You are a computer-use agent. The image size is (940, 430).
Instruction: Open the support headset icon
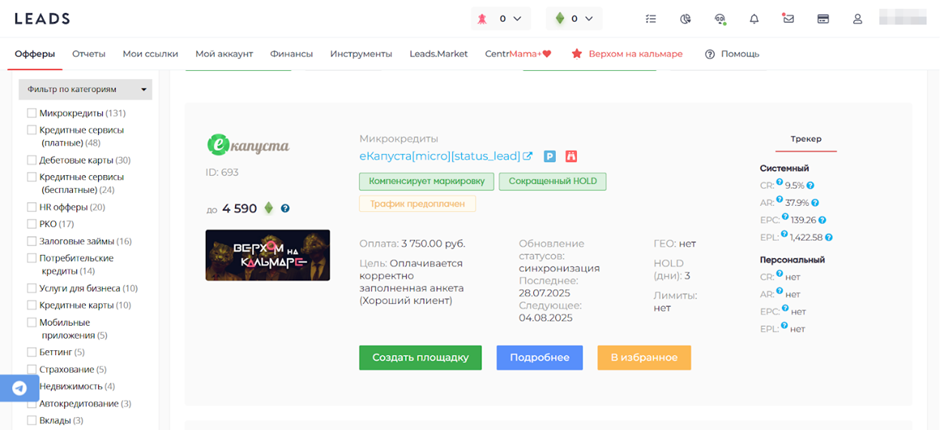pos(720,19)
